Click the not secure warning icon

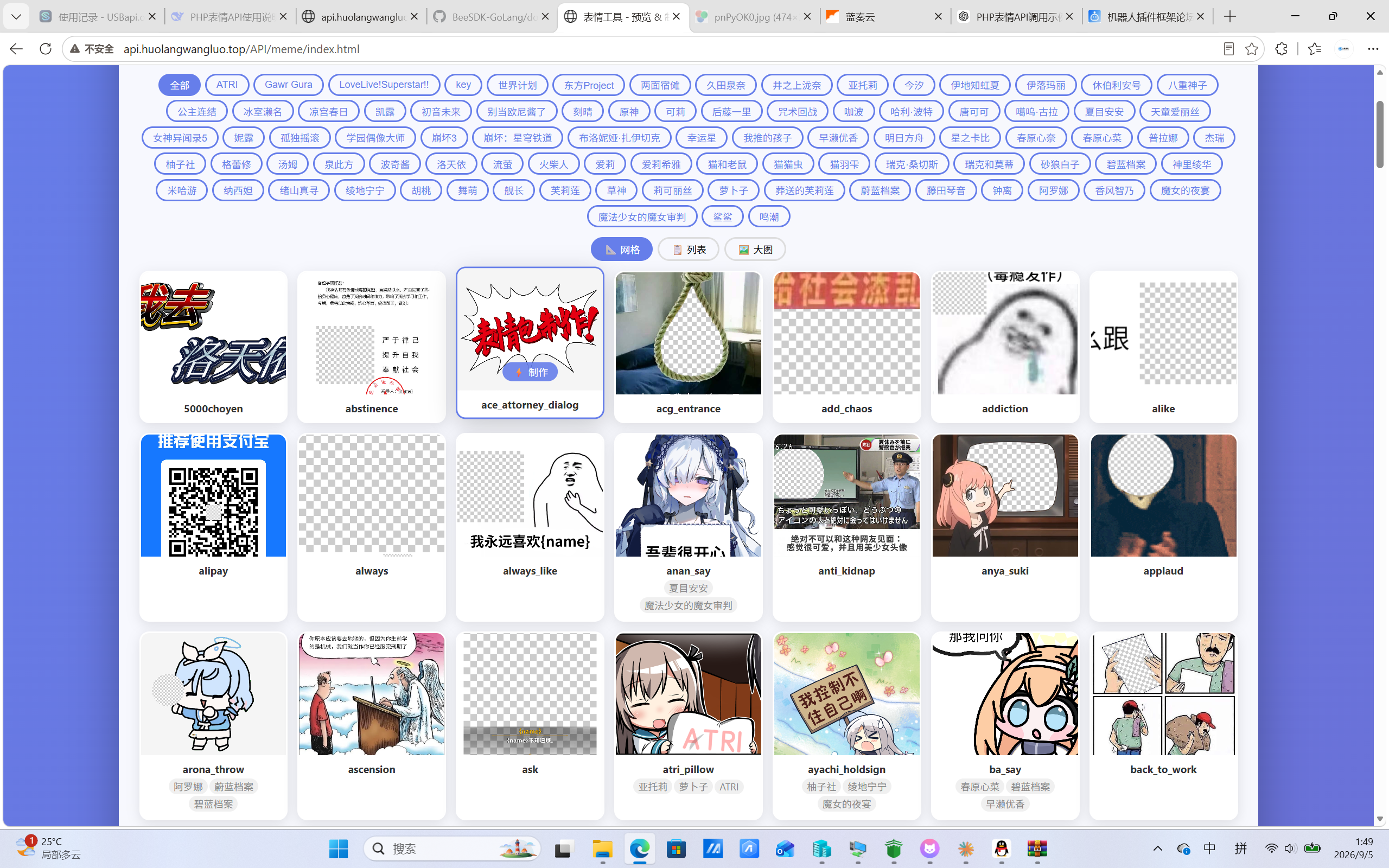tap(75, 49)
